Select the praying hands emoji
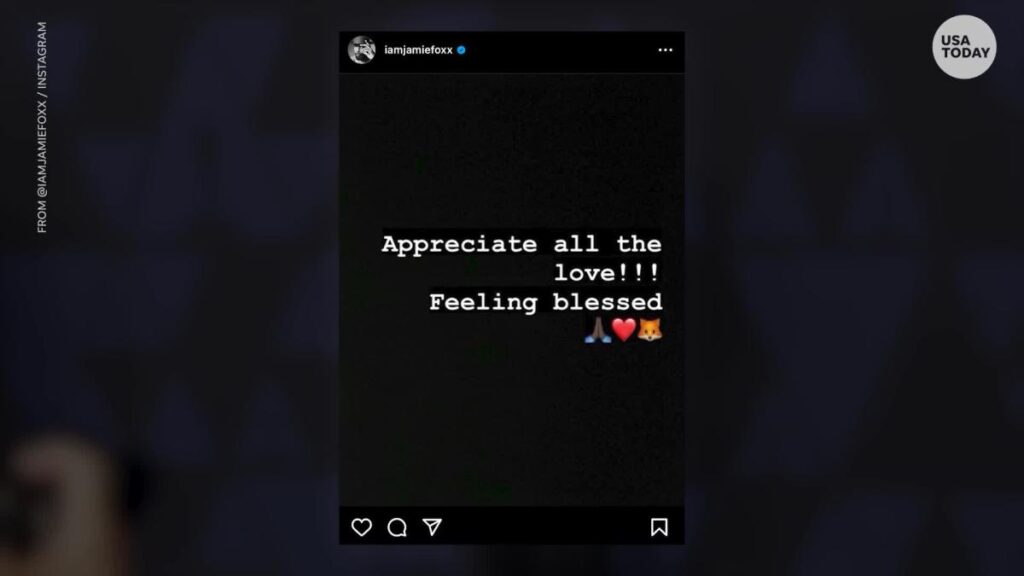This screenshot has width=1024, height=576. (x=598, y=330)
